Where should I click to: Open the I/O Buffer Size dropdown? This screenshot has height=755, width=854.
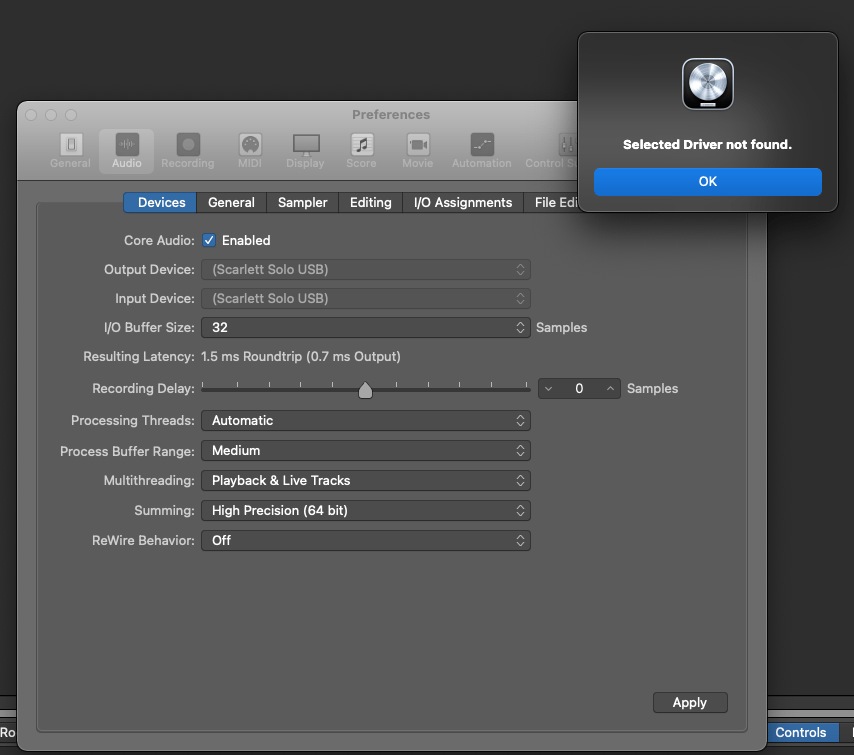tap(365, 327)
